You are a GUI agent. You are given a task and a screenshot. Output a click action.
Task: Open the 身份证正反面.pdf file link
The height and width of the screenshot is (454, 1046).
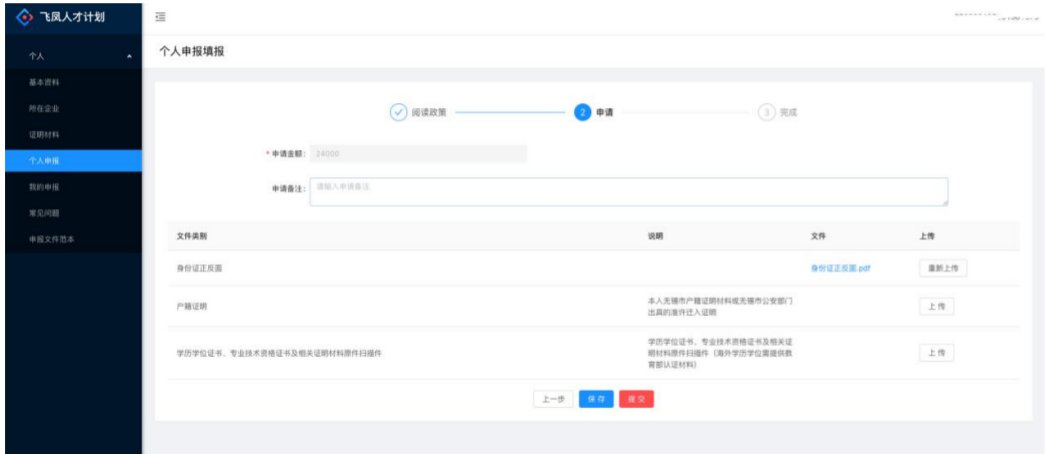tap(840, 268)
